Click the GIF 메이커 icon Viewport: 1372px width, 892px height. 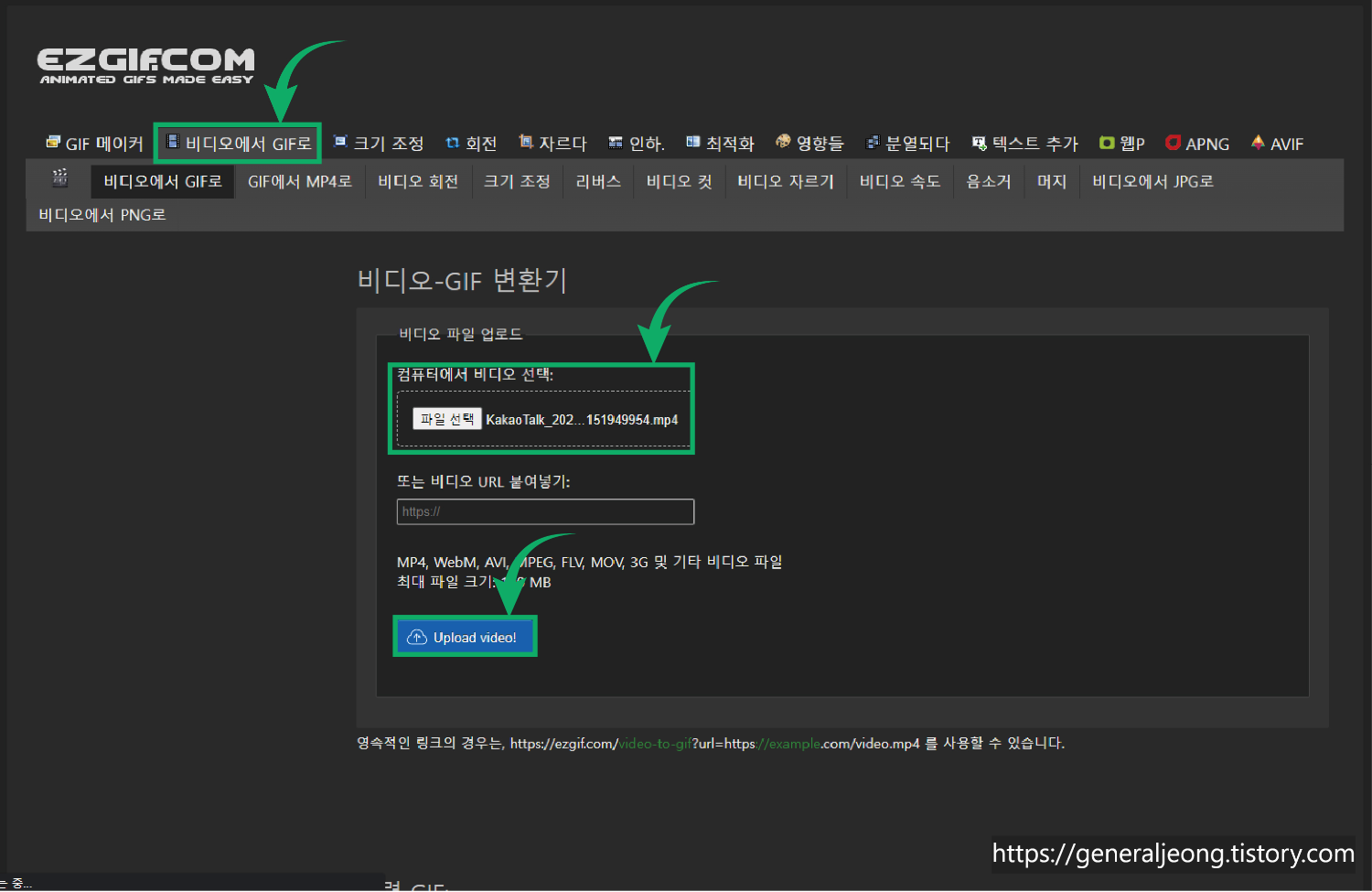click(x=53, y=142)
